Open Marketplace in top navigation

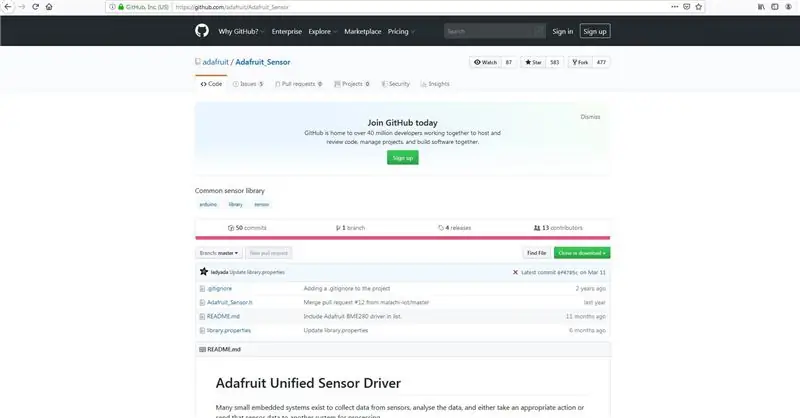(x=362, y=31)
